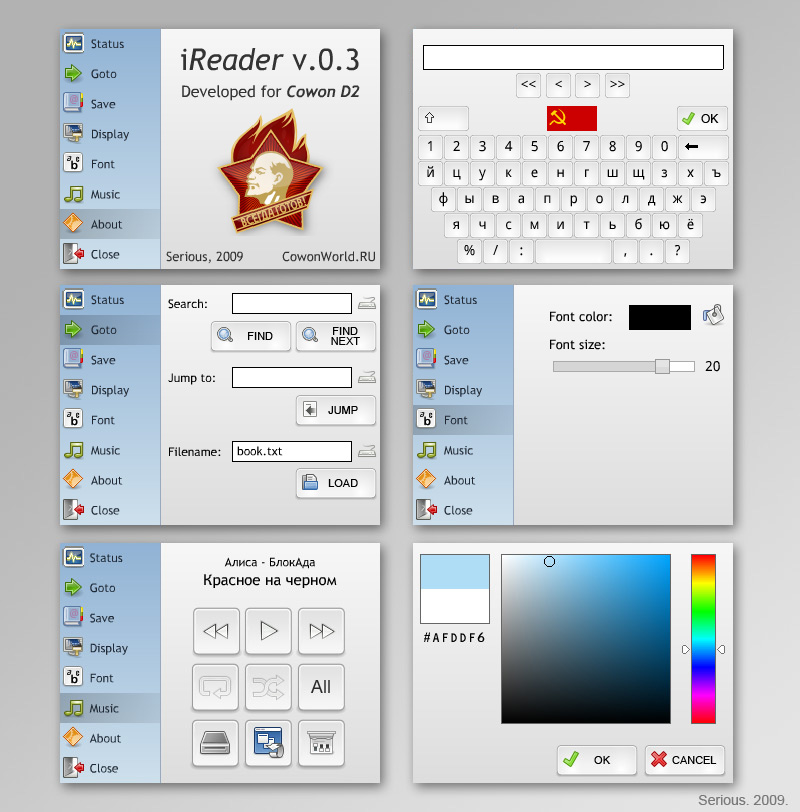800x812 pixels.
Task: Click the Filename field showing book.txt
Action: click(292, 451)
